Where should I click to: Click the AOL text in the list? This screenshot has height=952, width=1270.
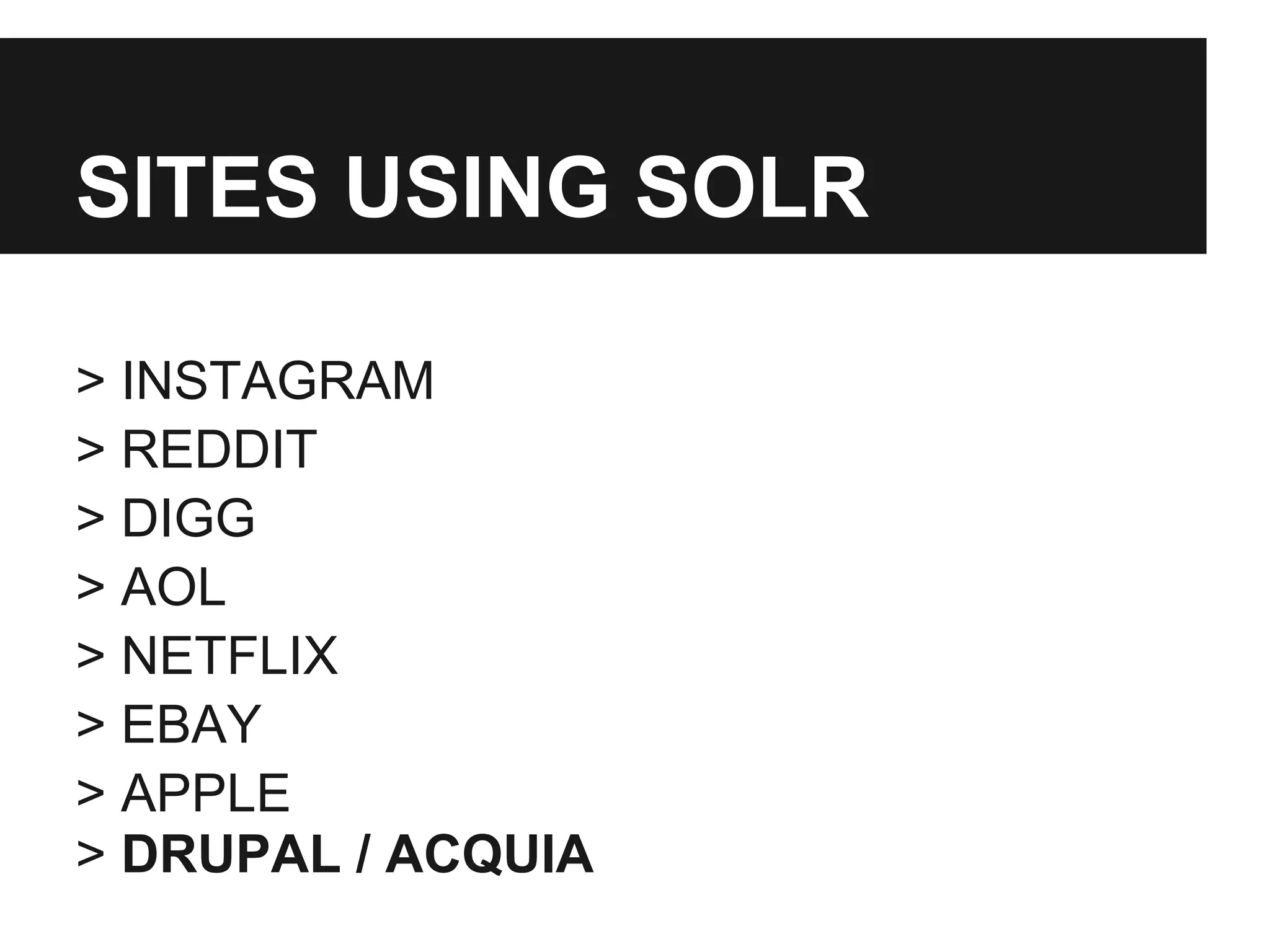coord(173,587)
